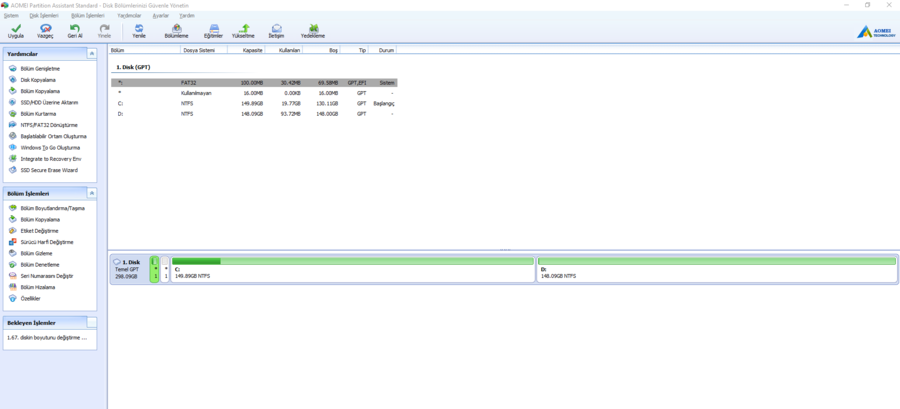Screen dimensions: 900x409
Task: Refresh the disk list with Yenile
Action: tap(139, 31)
